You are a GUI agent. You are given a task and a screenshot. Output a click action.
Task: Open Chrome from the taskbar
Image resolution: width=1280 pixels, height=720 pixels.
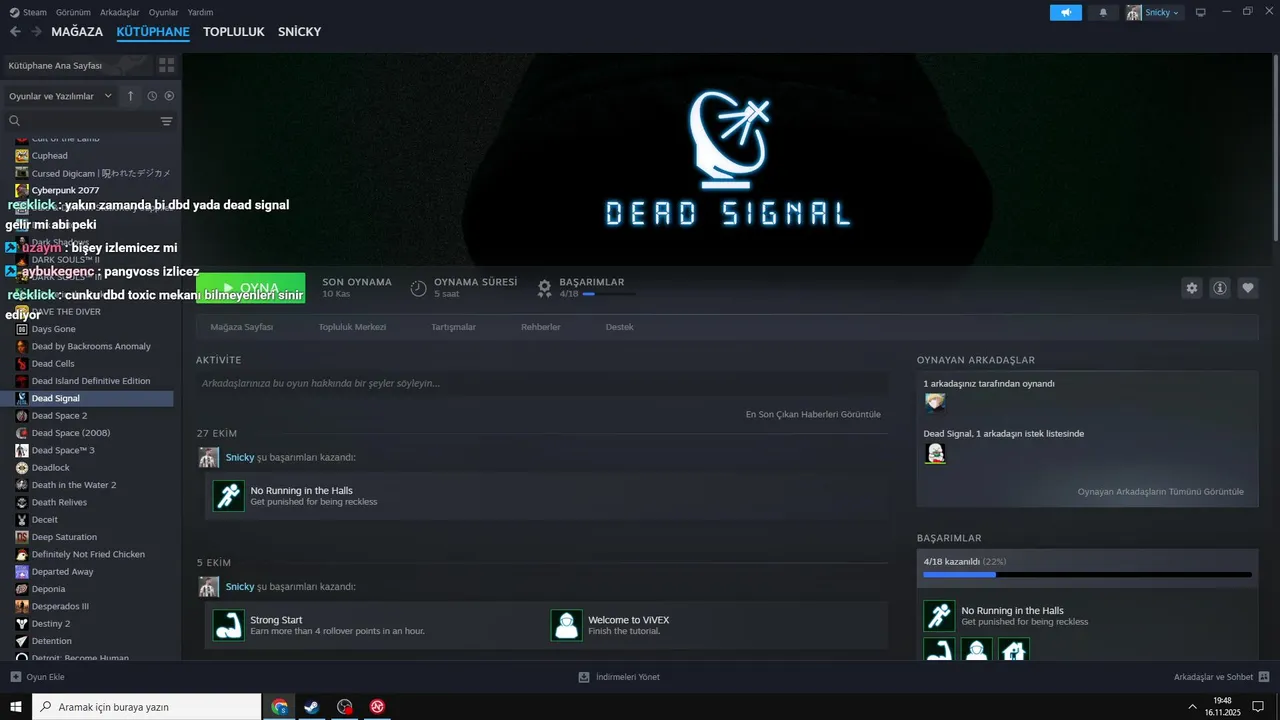click(x=280, y=707)
